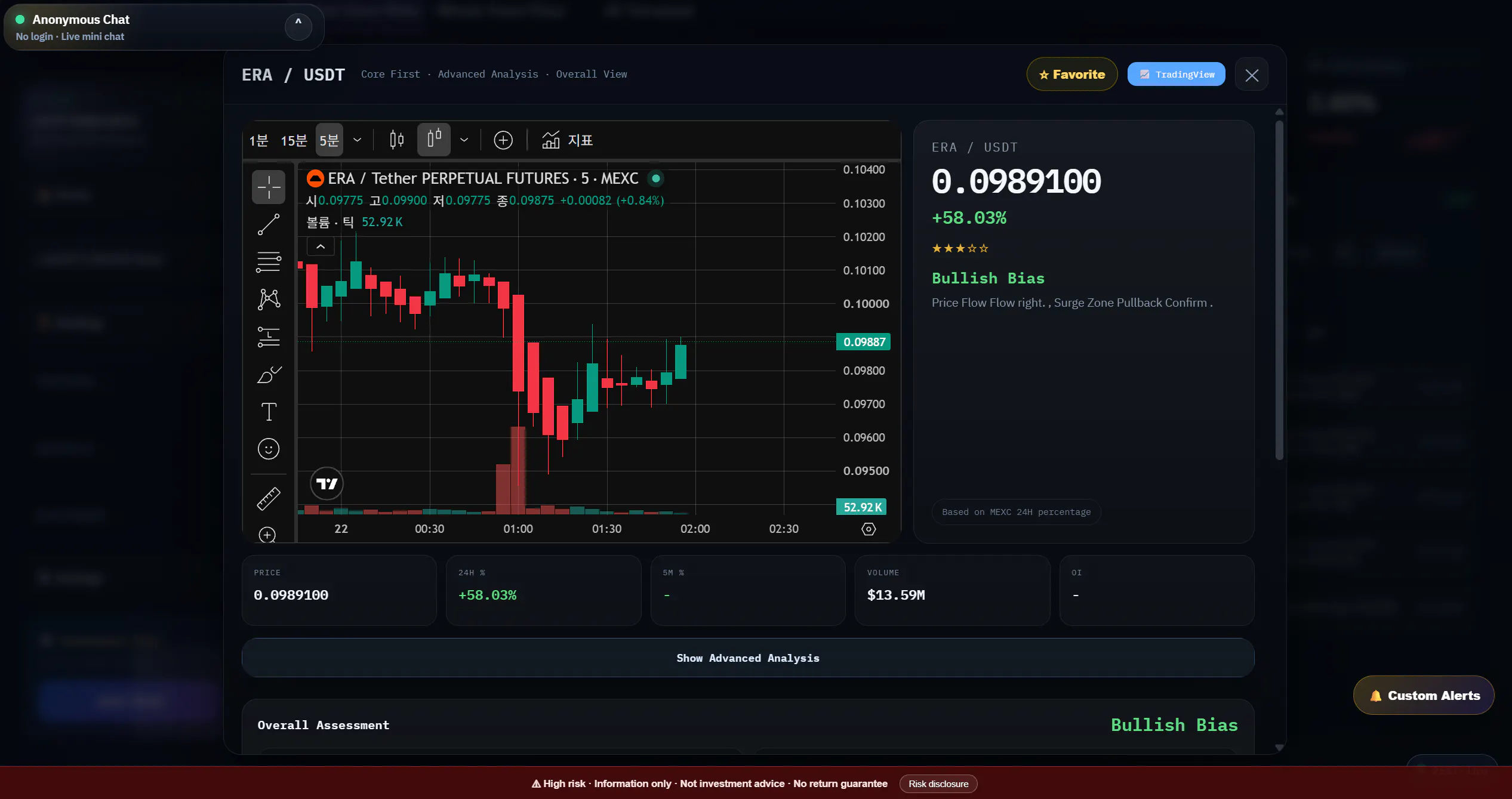Click the high risk warning banner text
Image resolution: width=1512 pixels, height=799 pixels.
pos(710,783)
